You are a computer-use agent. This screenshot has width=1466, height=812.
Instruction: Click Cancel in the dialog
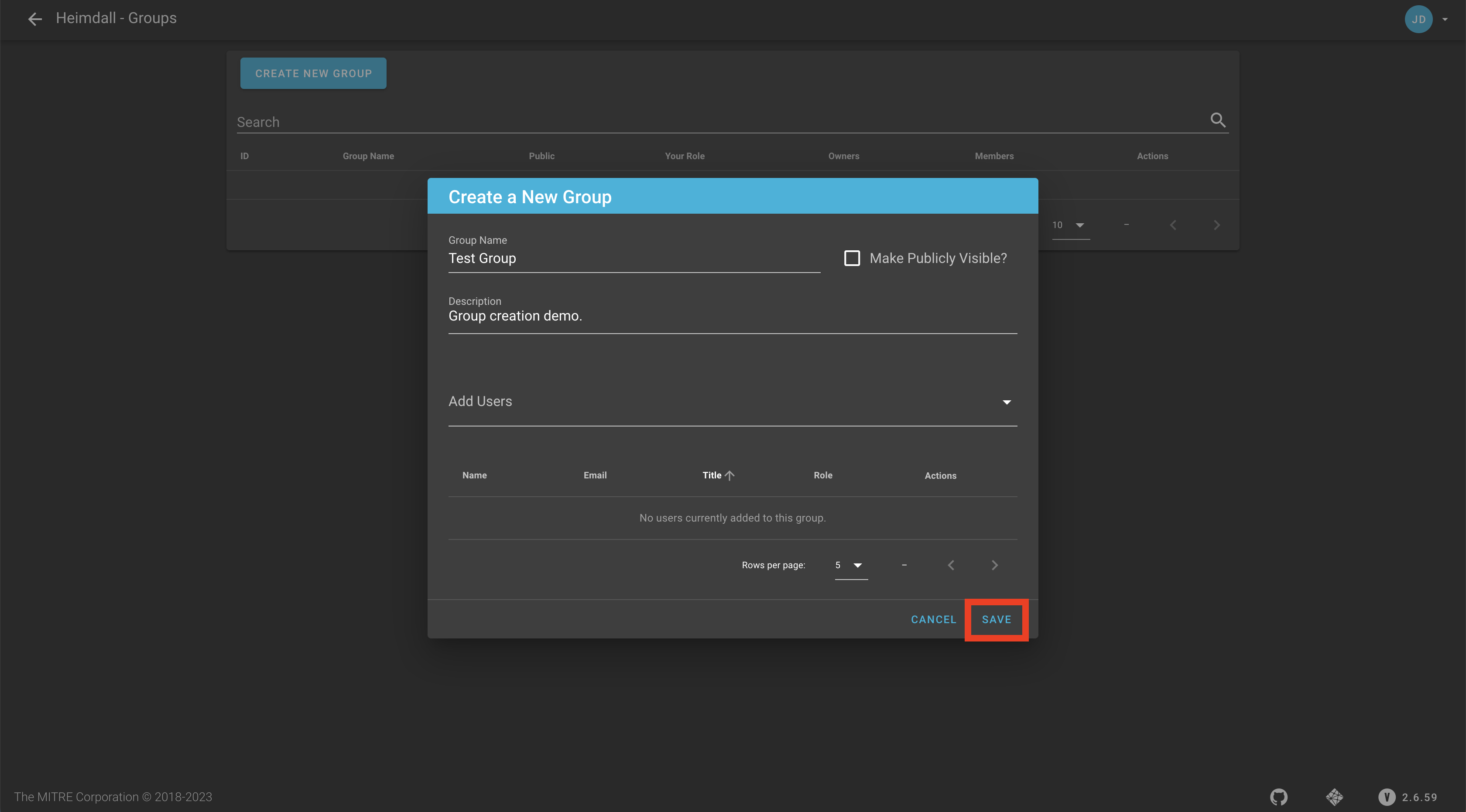tap(933, 619)
